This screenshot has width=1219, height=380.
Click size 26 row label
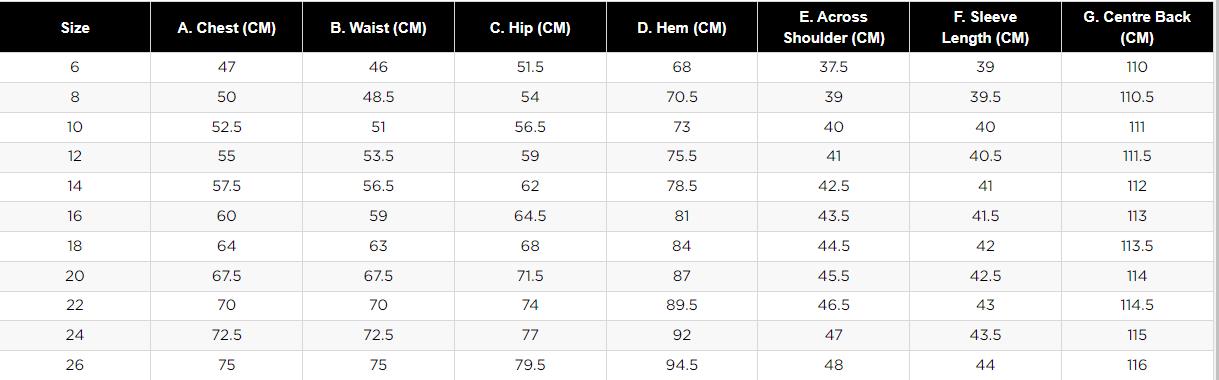pyautogui.click(x=75, y=365)
